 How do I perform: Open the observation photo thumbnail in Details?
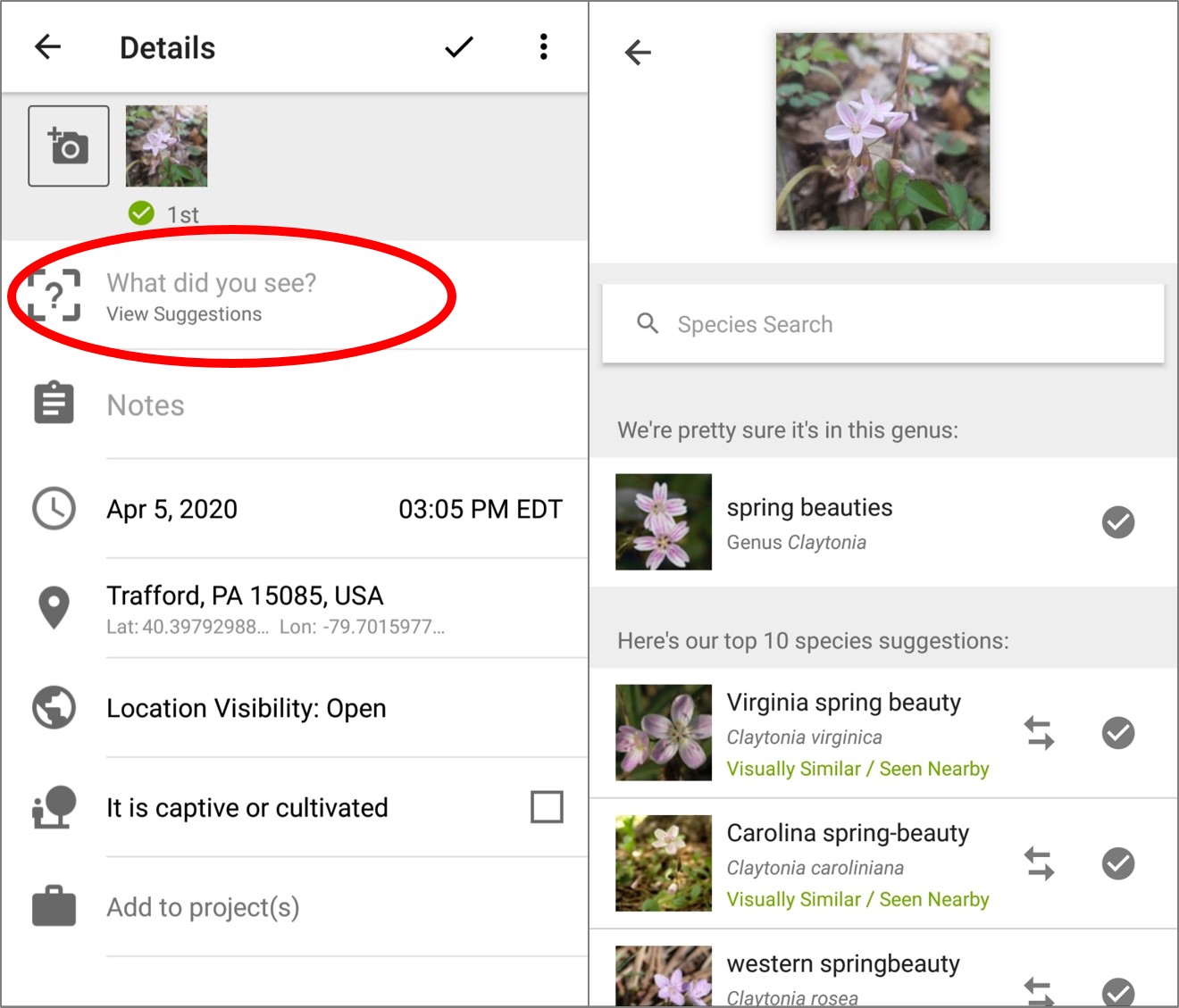click(x=166, y=146)
